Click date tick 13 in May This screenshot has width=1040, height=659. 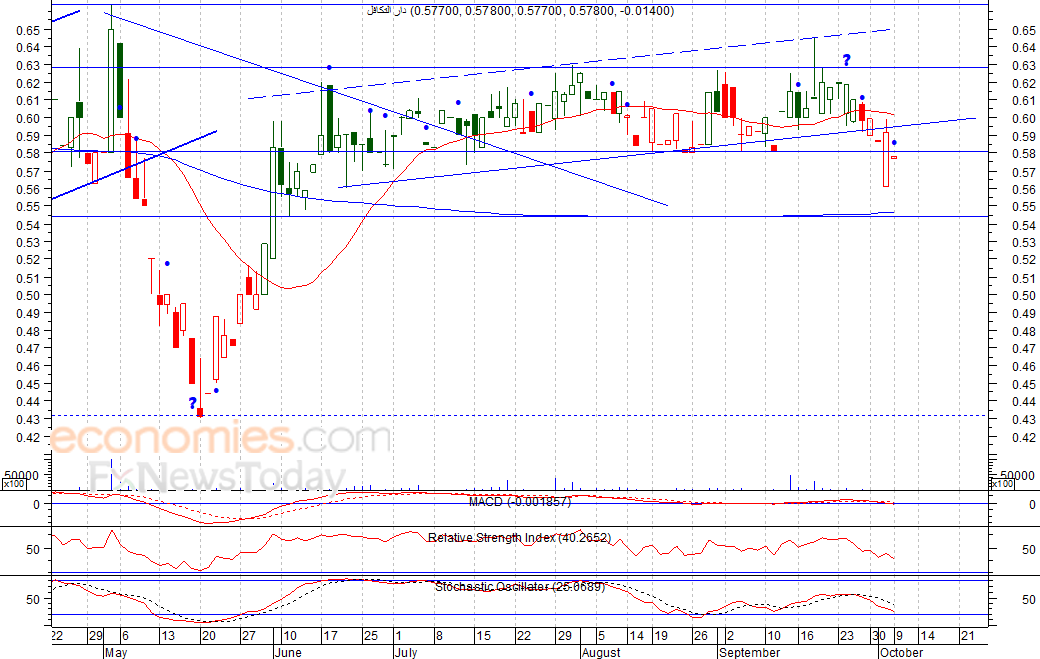point(168,636)
